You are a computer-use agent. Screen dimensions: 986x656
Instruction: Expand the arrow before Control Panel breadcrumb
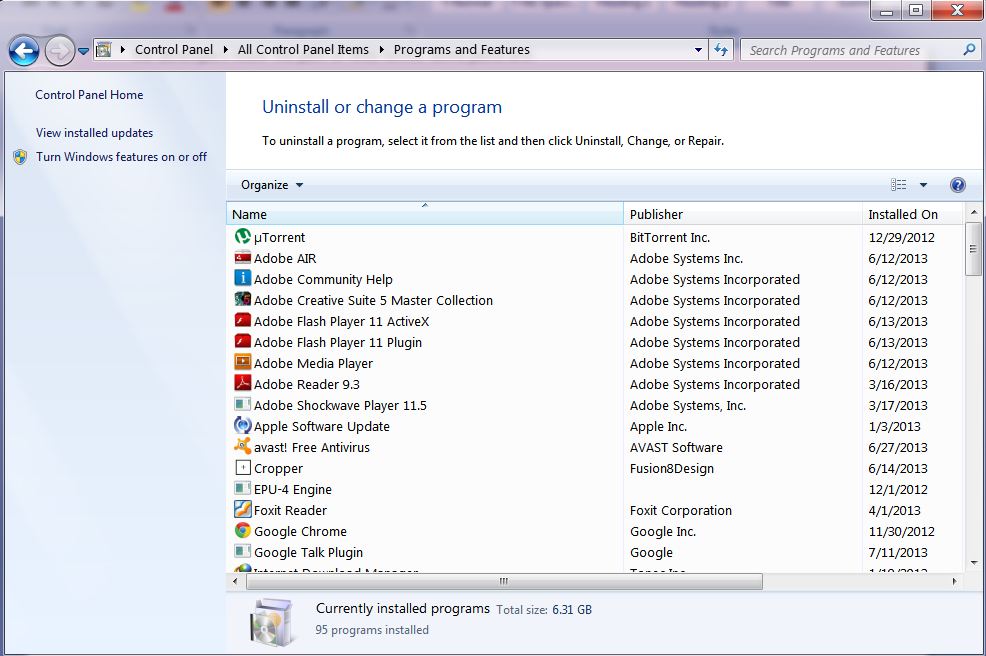(123, 50)
